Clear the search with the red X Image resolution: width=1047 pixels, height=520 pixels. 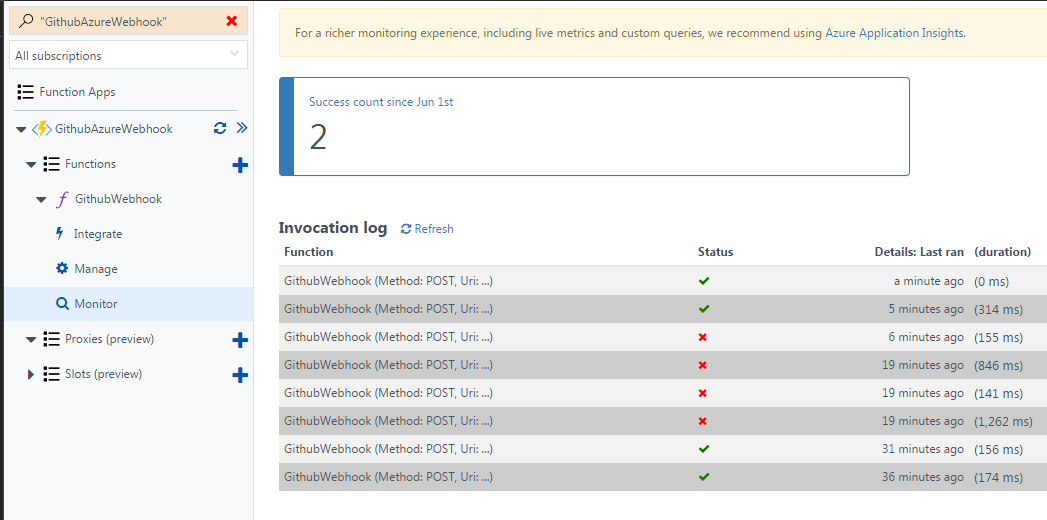(x=232, y=21)
